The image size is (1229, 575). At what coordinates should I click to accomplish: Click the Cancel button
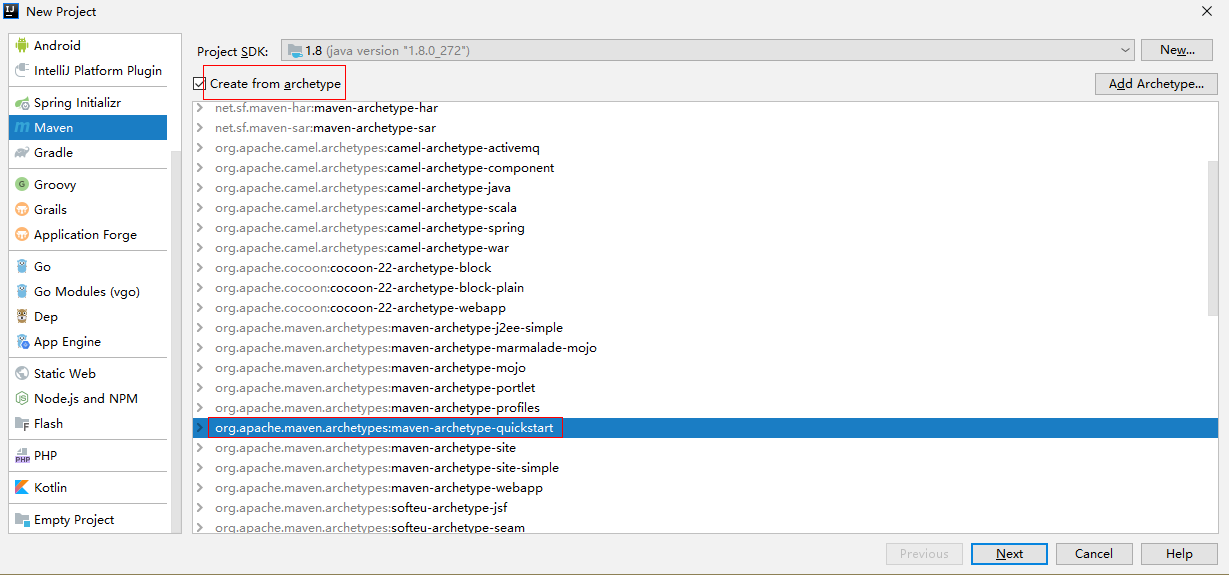click(1094, 554)
